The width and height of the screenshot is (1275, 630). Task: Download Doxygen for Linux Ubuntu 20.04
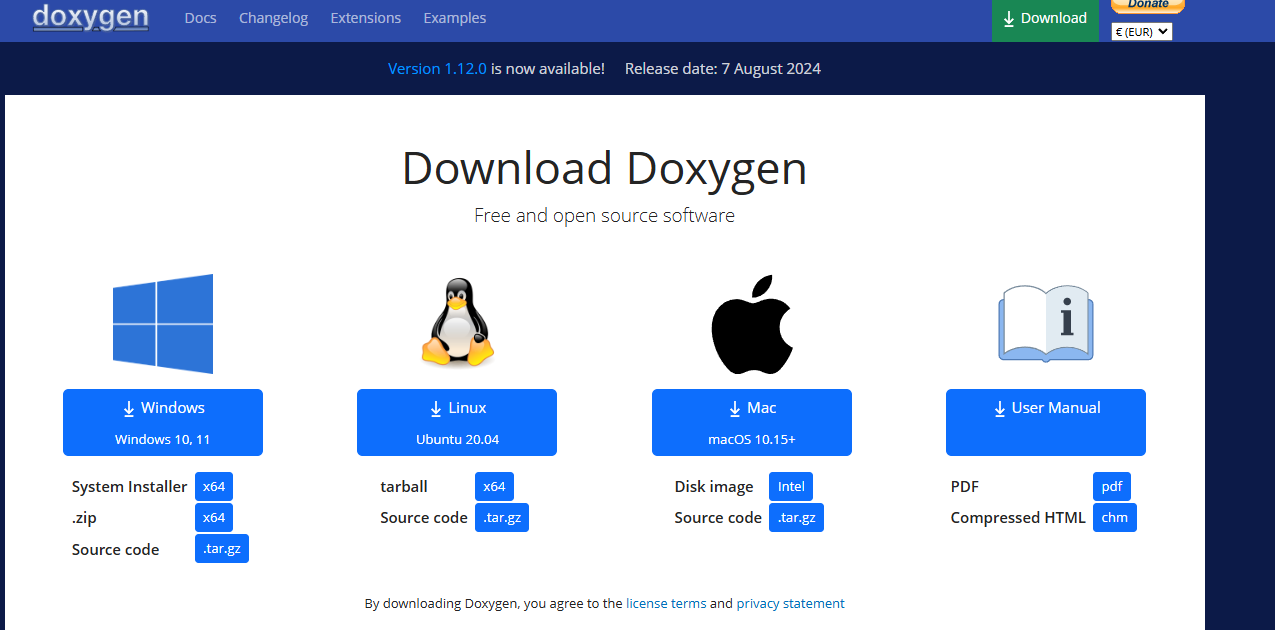point(457,422)
